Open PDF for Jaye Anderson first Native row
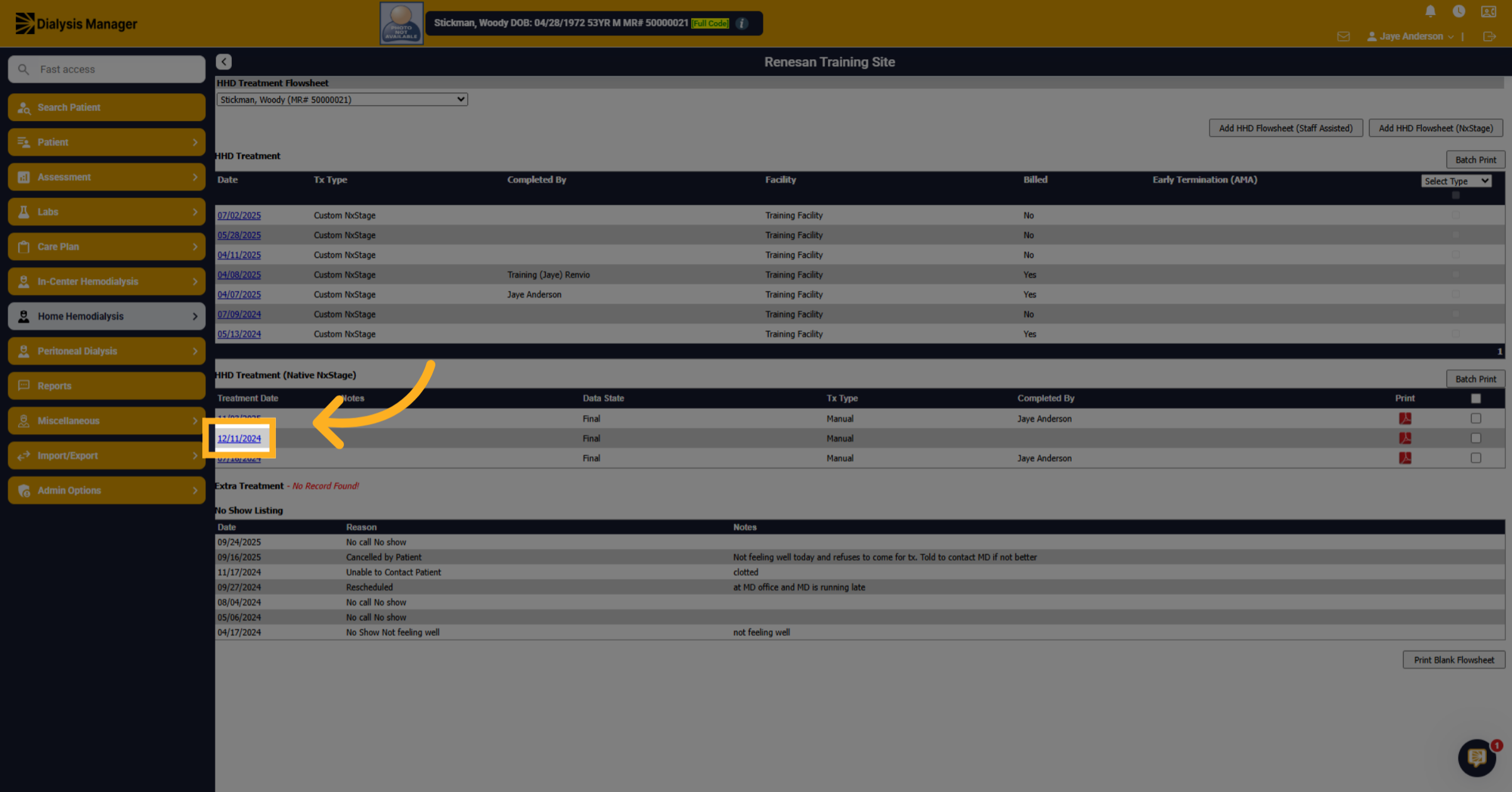This screenshot has width=1512, height=792. click(x=1405, y=418)
